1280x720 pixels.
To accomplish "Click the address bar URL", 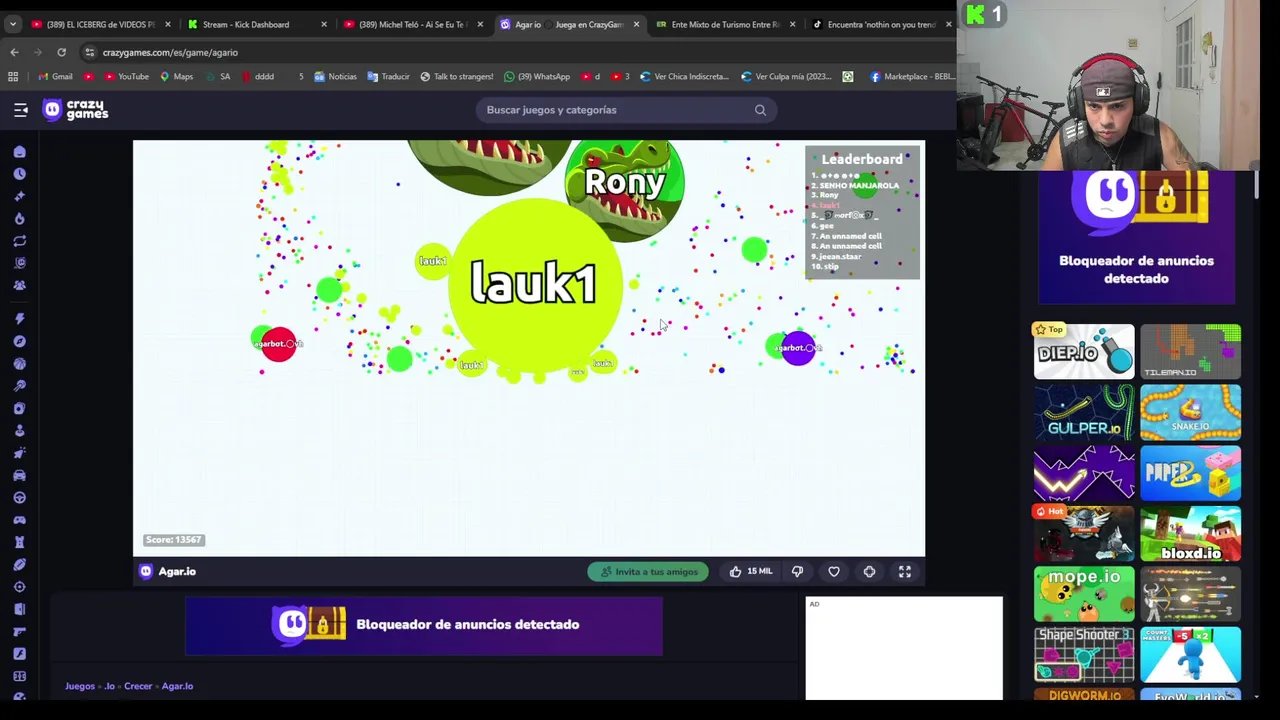I will click(x=170, y=52).
